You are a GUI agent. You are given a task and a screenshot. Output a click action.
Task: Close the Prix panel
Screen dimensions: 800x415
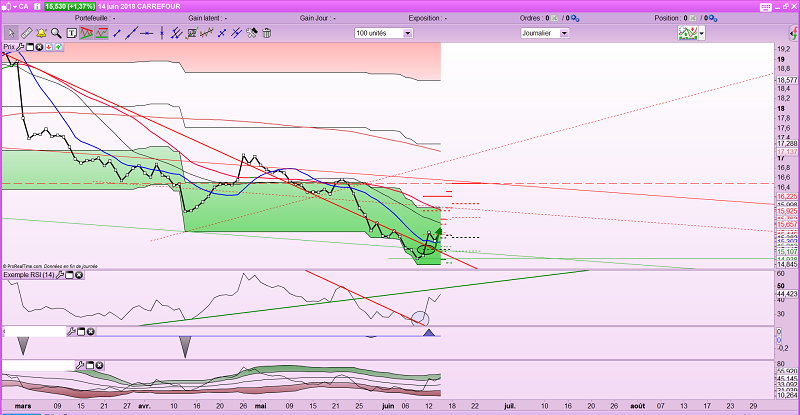39,47
